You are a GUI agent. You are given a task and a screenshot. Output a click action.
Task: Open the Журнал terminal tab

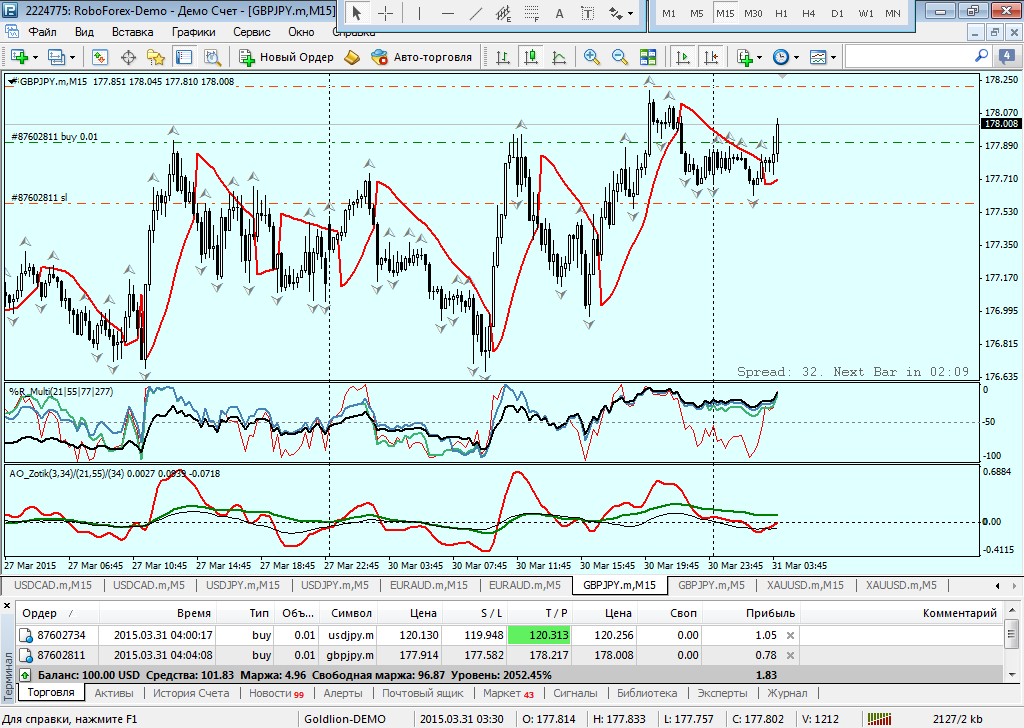pyautogui.click(x=787, y=693)
